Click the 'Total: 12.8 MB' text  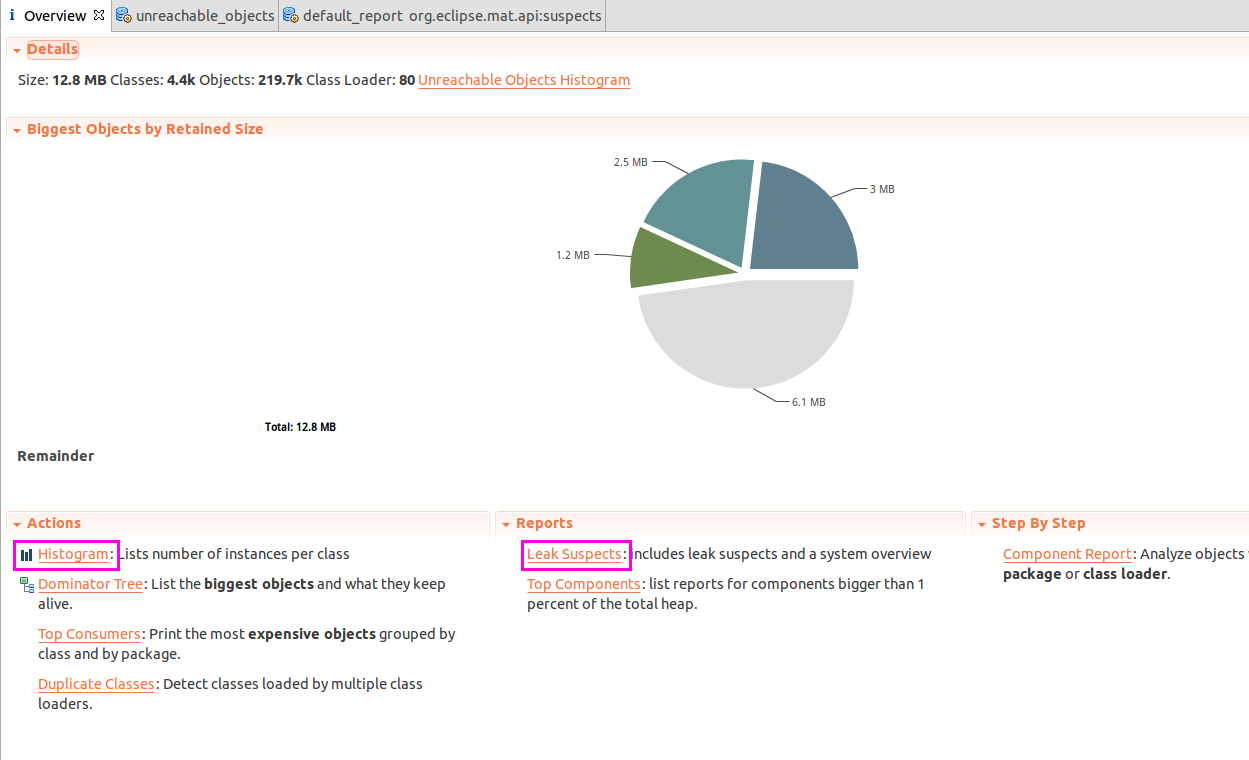(300, 427)
